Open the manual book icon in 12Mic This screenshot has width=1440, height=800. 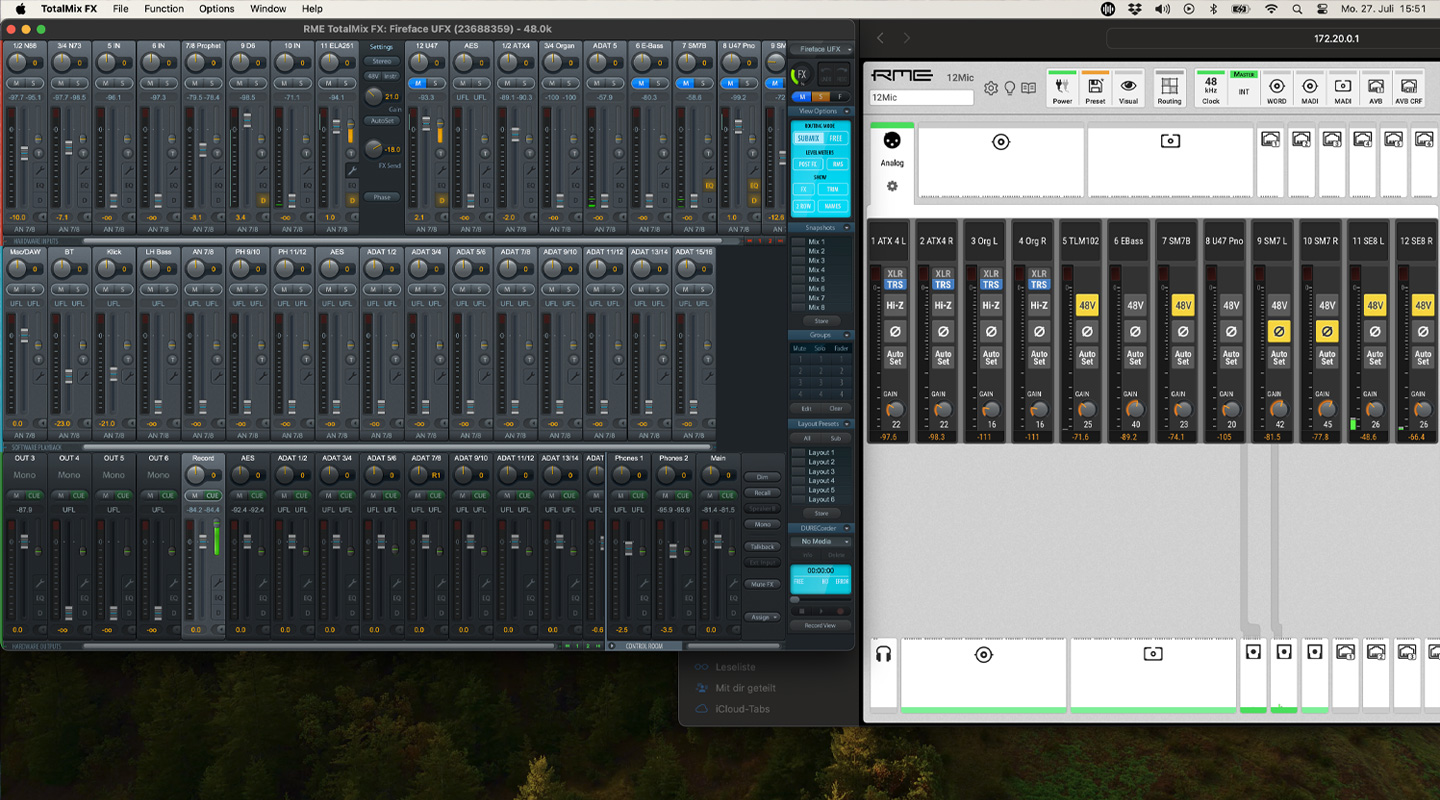tap(1029, 88)
